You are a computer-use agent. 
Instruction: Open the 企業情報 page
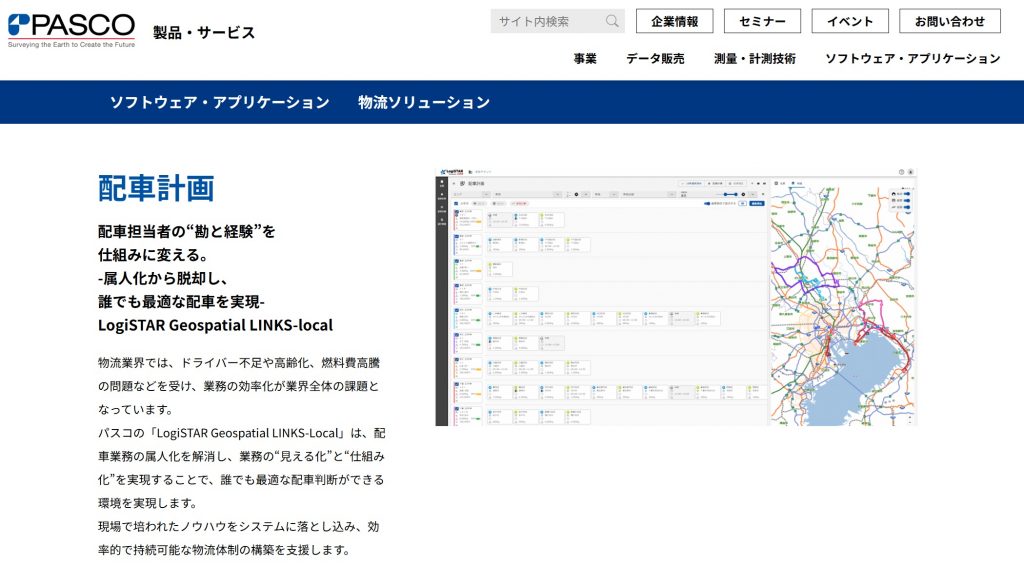click(x=674, y=21)
